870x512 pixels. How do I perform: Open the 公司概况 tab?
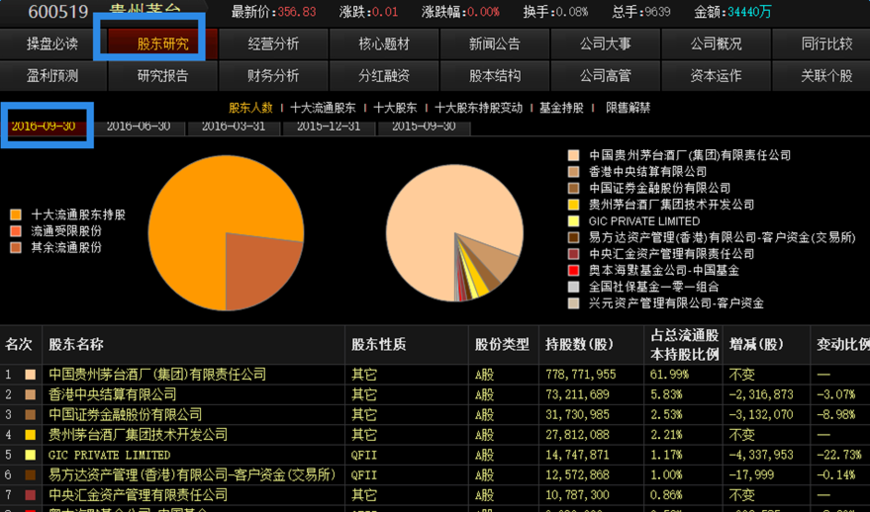(x=716, y=44)
